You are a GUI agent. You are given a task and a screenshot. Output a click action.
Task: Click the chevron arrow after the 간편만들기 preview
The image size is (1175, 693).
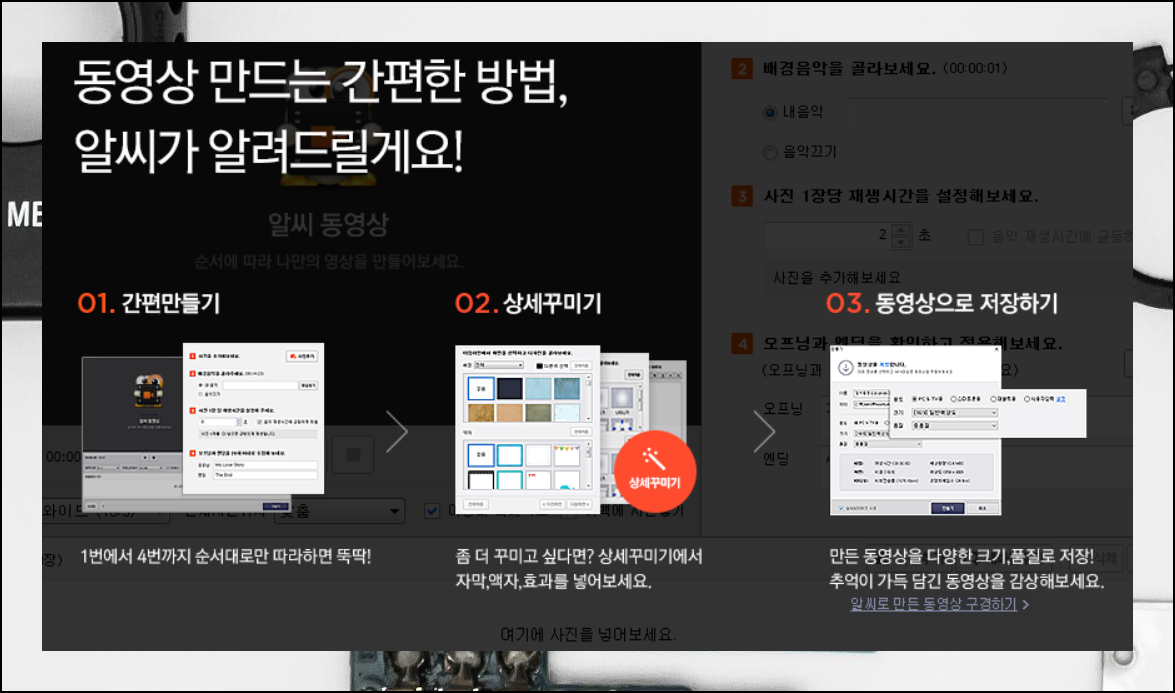tap(397, 432)
